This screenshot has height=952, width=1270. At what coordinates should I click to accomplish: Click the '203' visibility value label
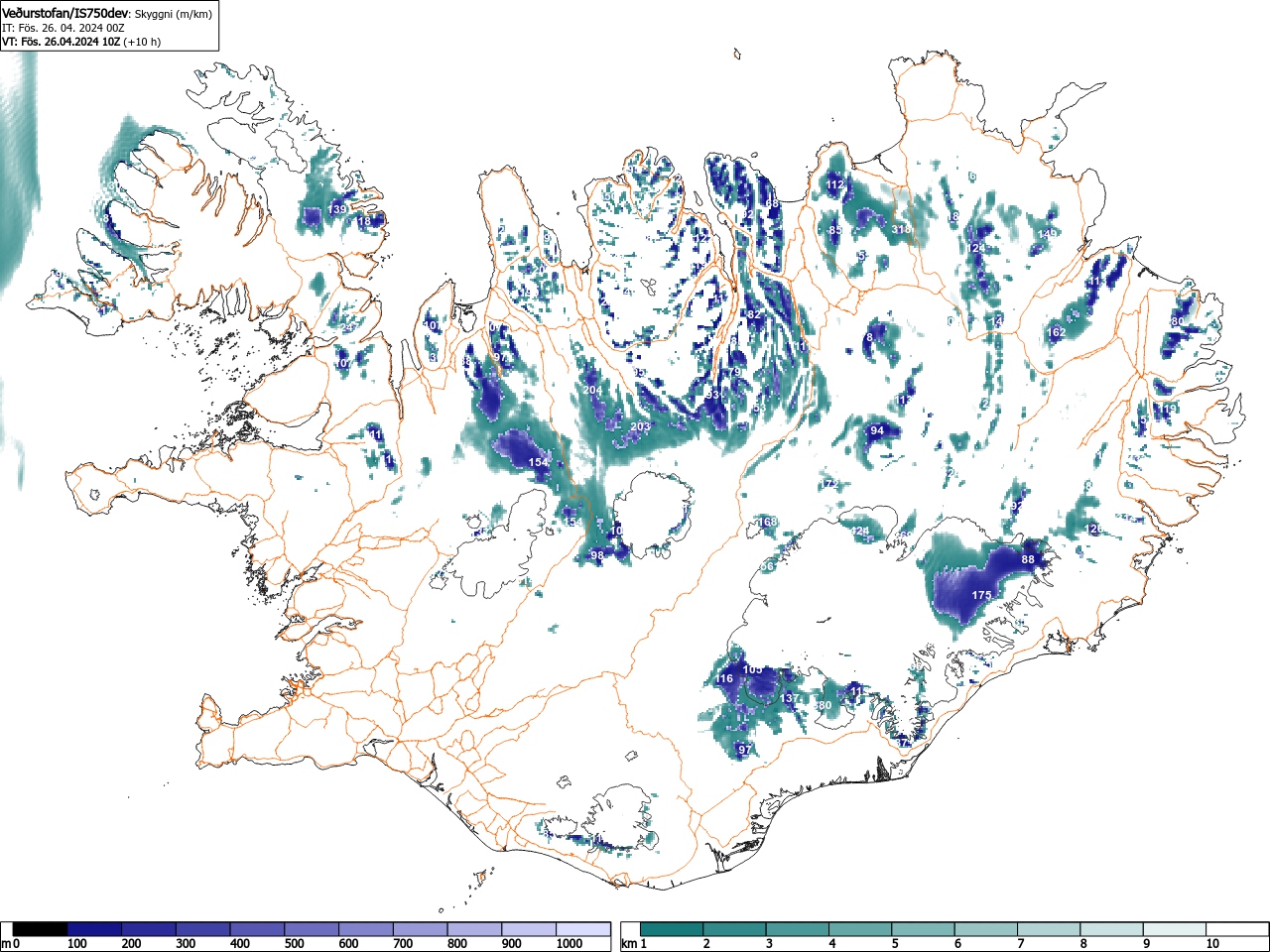click(640, 427)
